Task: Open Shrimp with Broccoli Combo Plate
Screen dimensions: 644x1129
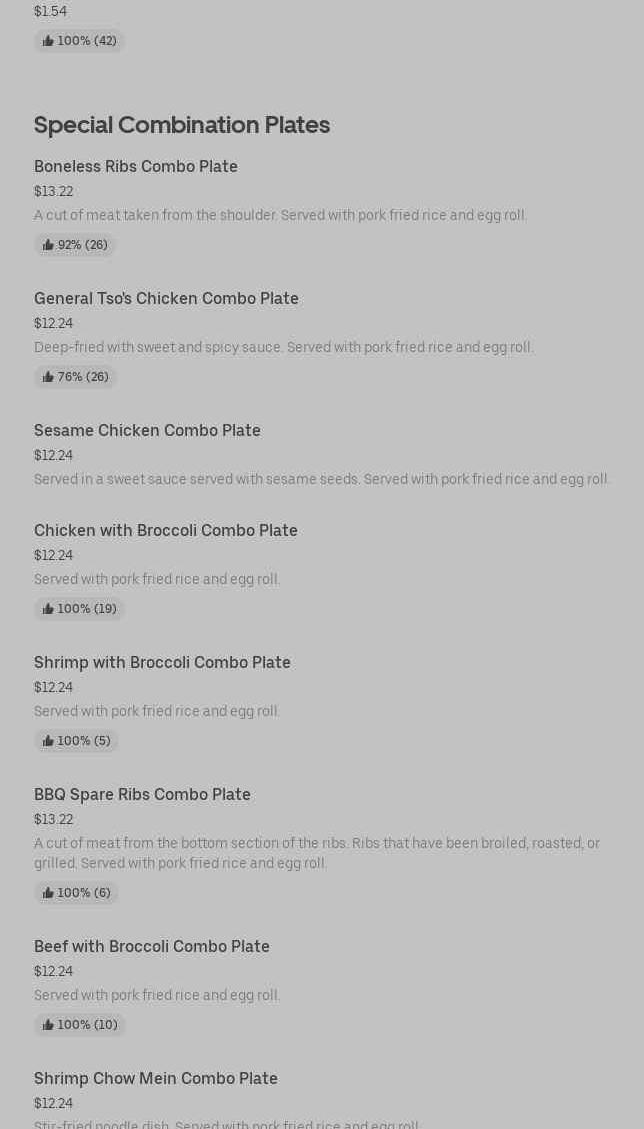Action: pos(162,662)
